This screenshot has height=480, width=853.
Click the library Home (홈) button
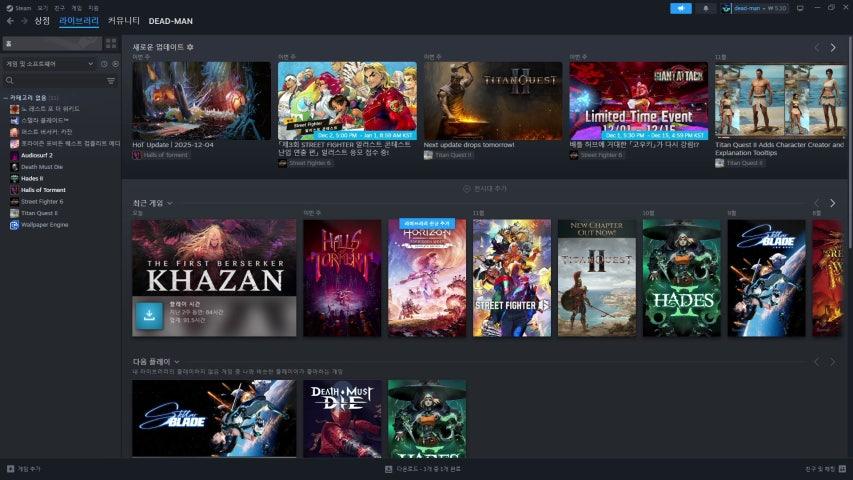[52, 44]
